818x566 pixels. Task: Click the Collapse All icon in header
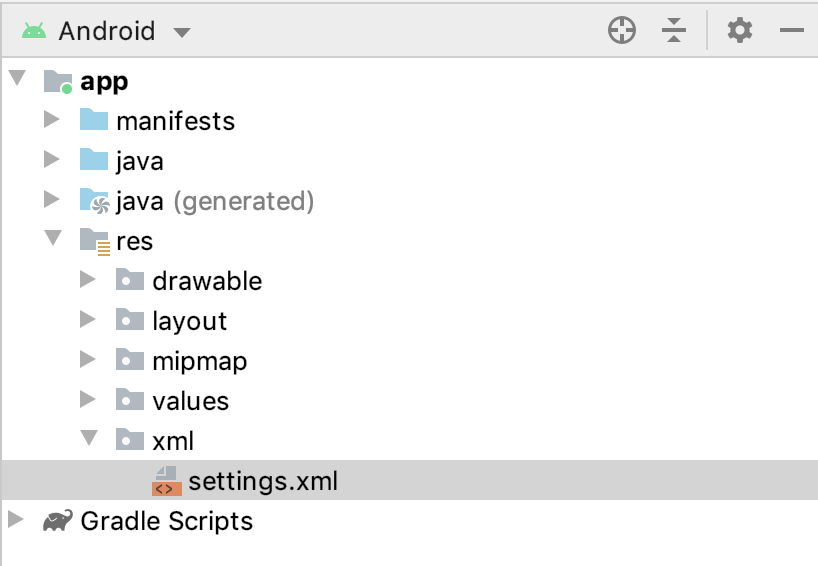(673, 30)
